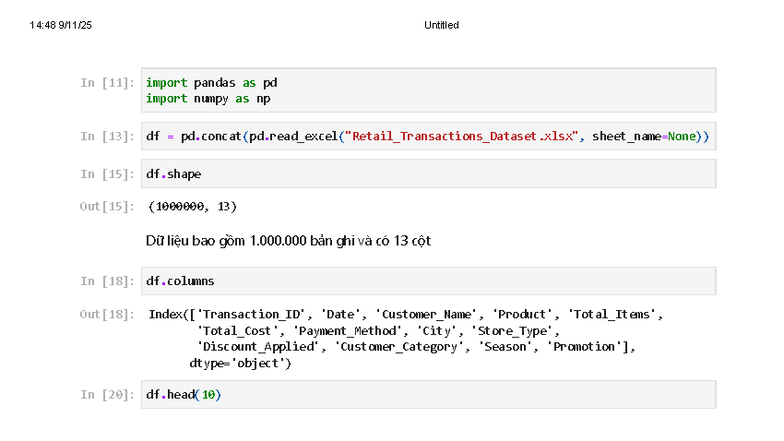
Task: Click 'Transaction_ID' in the Index output
Action: pyautogui.click(x=251, y=314)
